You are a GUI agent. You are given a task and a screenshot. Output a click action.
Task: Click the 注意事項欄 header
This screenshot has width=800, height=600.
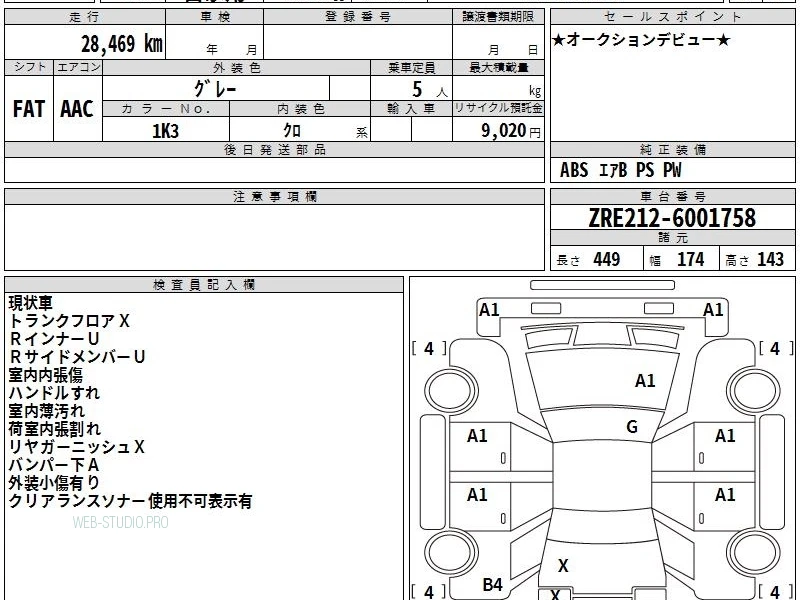coord(274,196)
